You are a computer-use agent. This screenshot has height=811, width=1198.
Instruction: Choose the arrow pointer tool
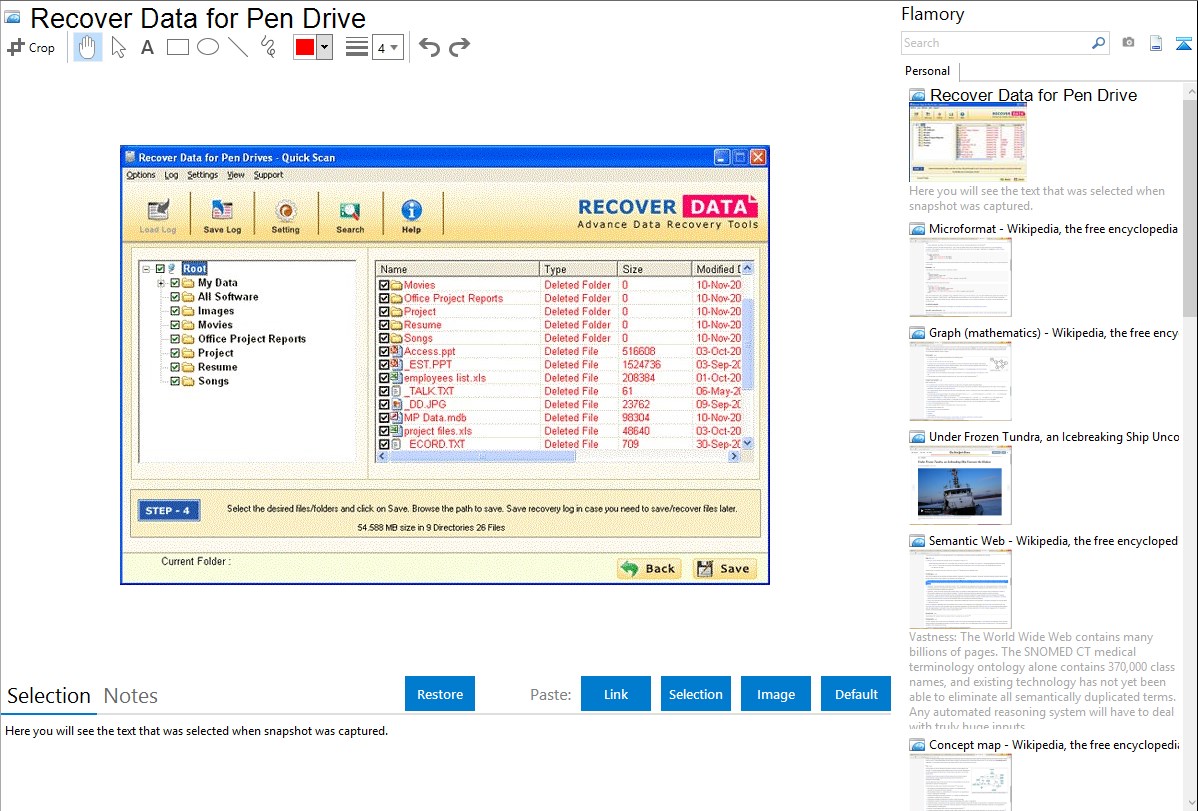click(x=118, y=47)
